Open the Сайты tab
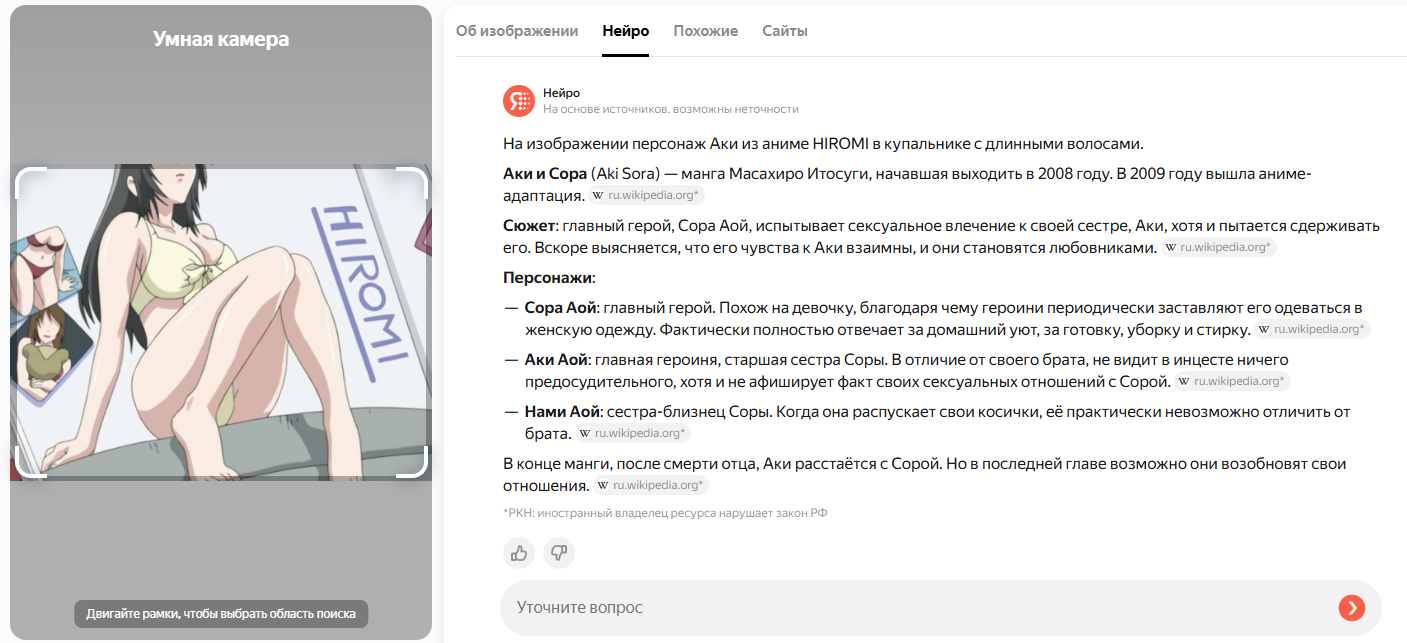Viewport: 1407px width, 643px height. coord(785,31)
